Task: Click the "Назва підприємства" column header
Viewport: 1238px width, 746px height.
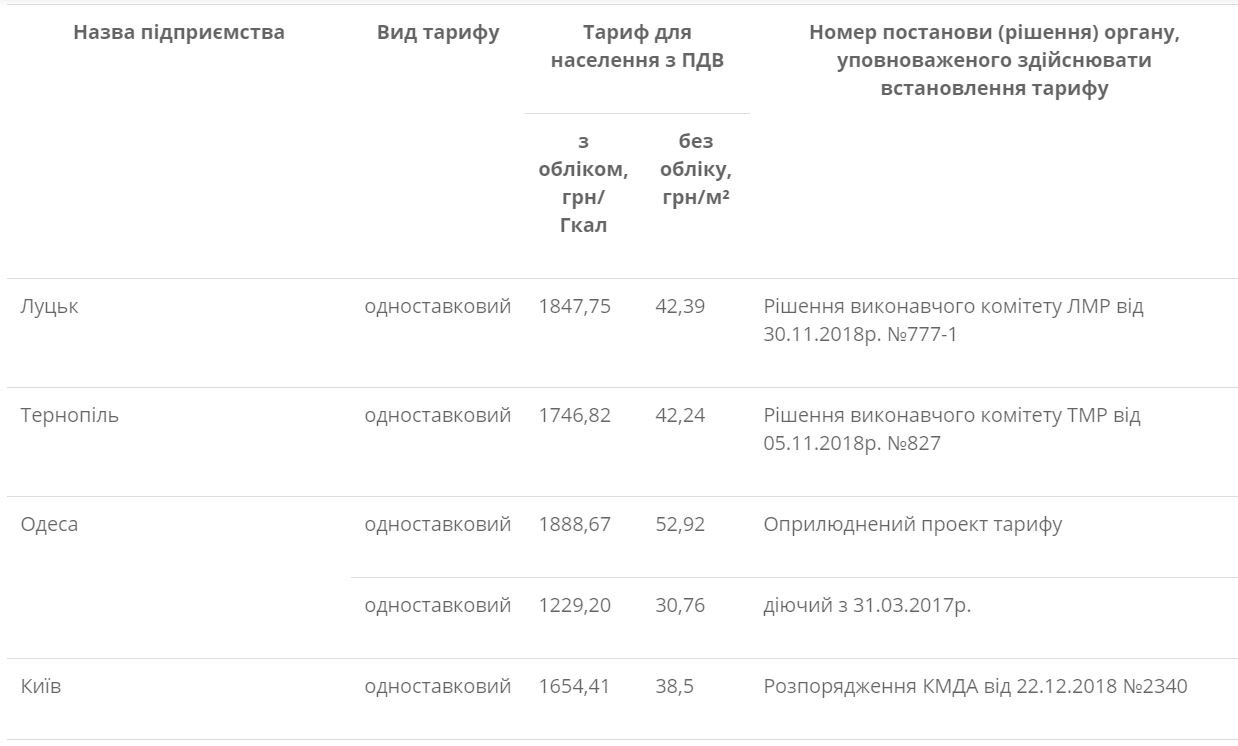Action: coord(179,32)
